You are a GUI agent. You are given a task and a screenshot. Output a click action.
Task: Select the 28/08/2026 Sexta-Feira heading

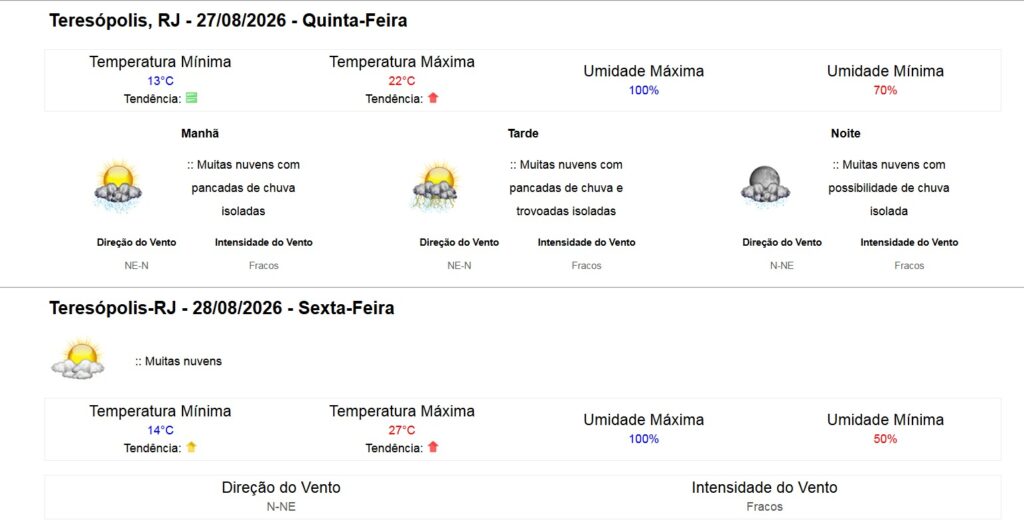coord(221,308)
